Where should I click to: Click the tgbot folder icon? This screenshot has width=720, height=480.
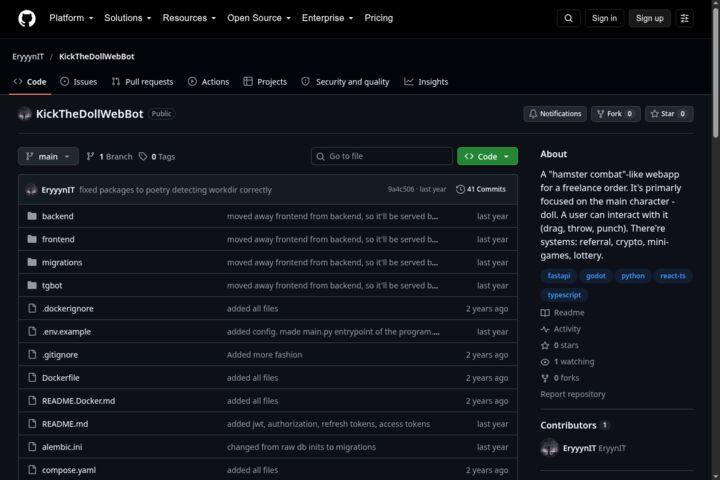(x=32, y=285)
